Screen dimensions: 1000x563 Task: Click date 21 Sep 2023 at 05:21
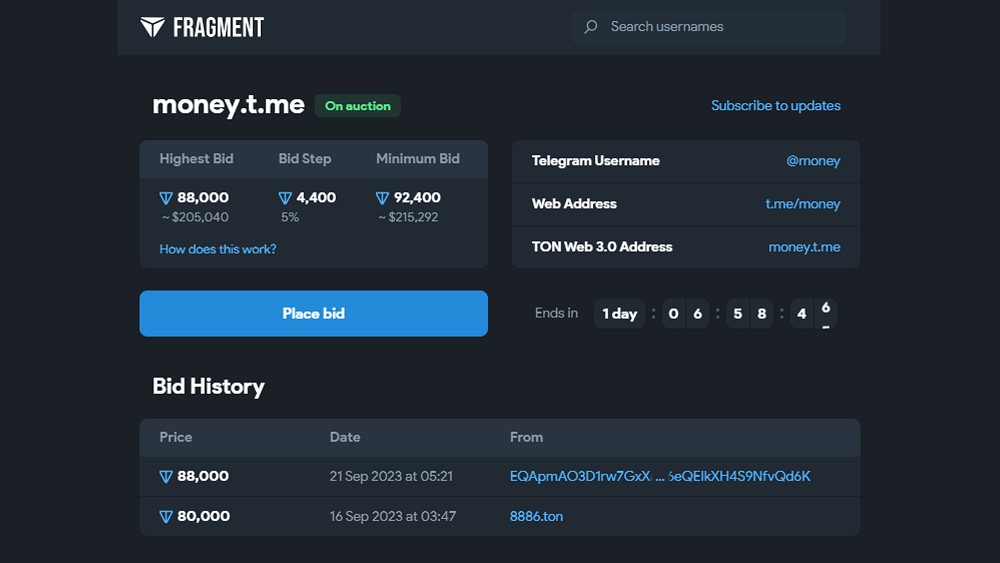[391, 476]
